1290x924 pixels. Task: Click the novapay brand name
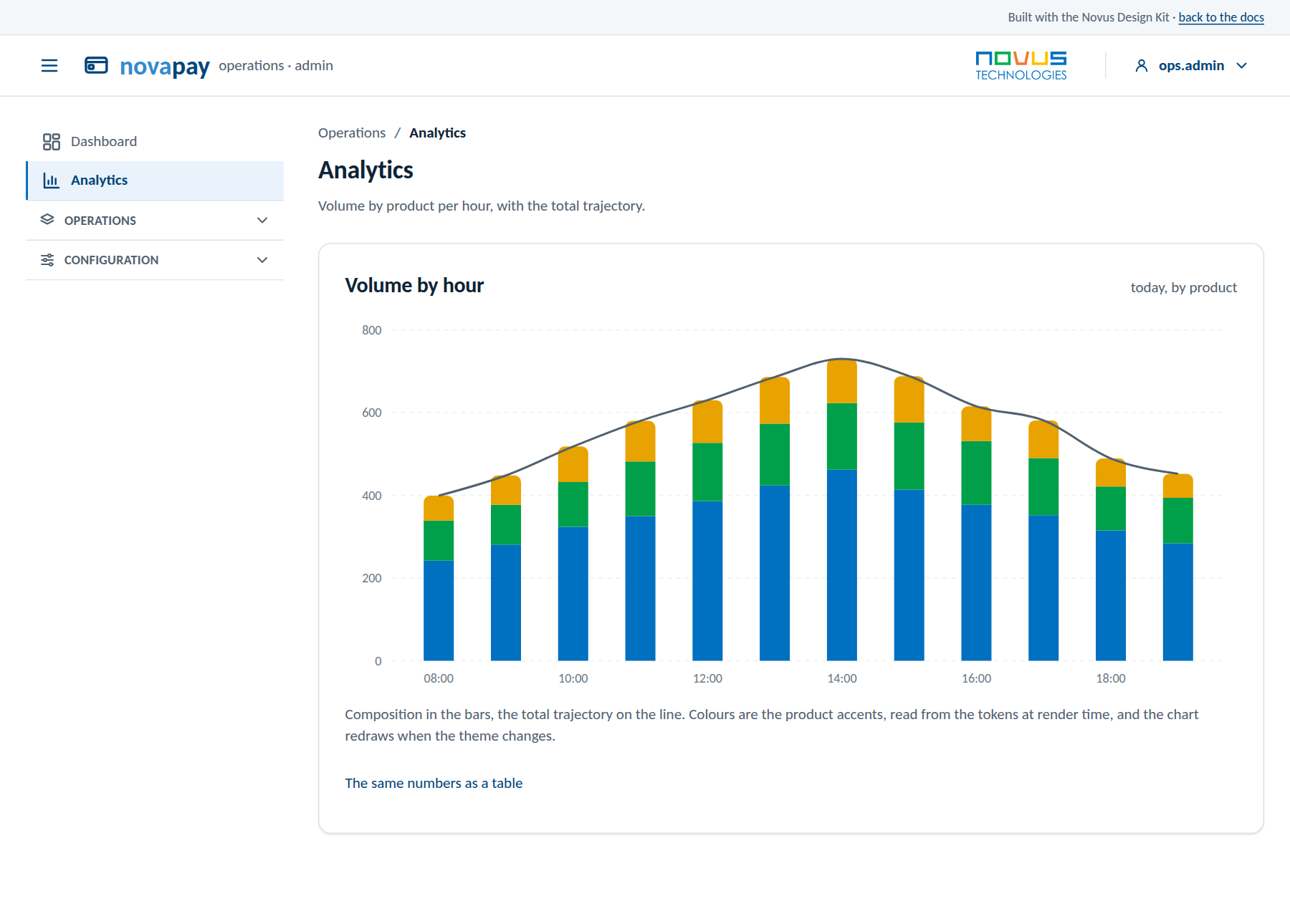coord(165,67)
